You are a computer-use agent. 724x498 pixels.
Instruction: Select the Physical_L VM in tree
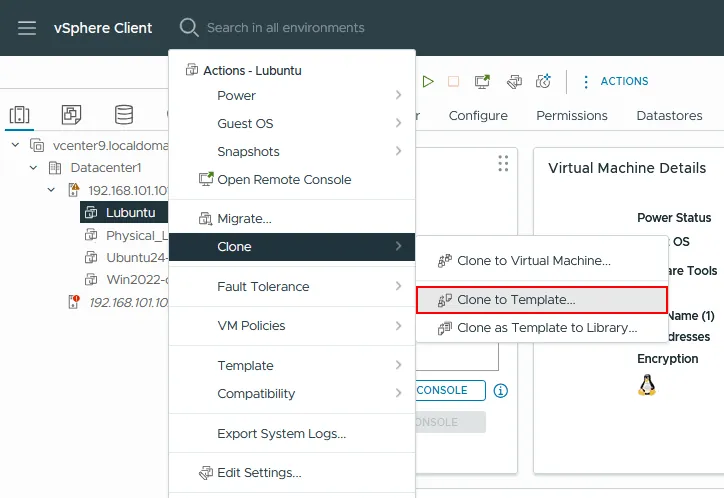click(137, 235)
